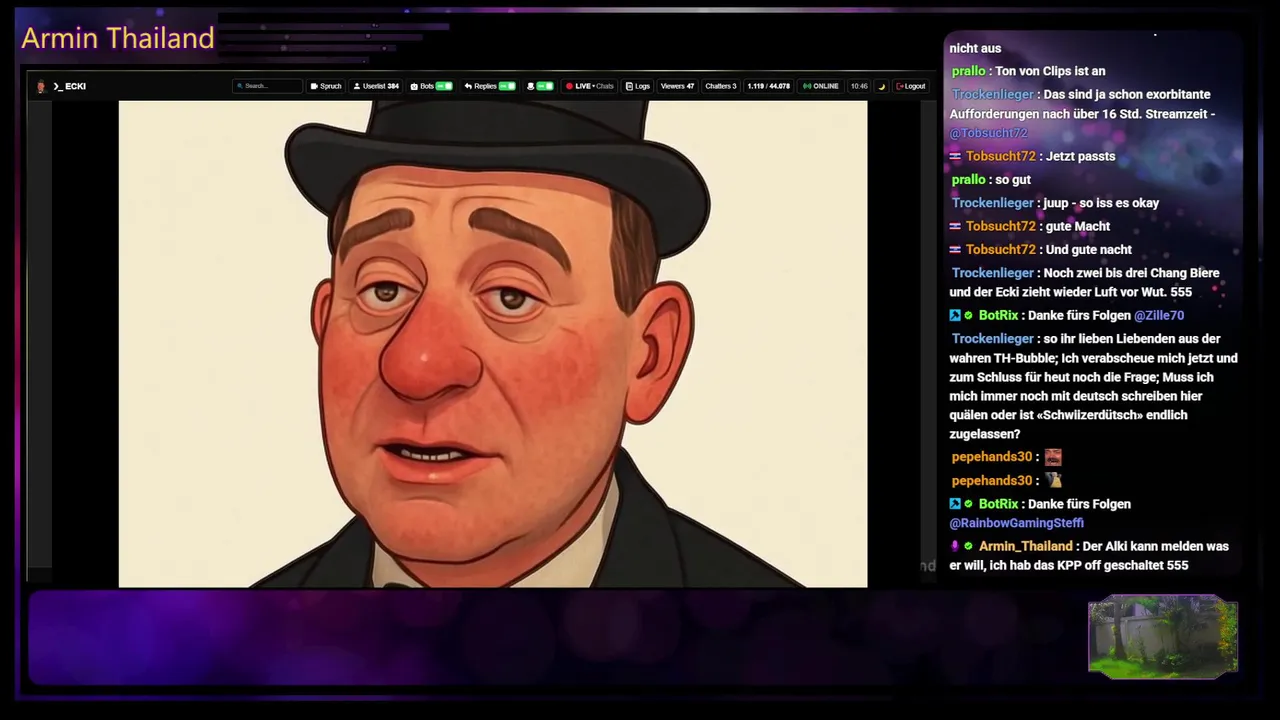Click Tobsucht72's message 'Und gute nacht'

(1089, 250)
